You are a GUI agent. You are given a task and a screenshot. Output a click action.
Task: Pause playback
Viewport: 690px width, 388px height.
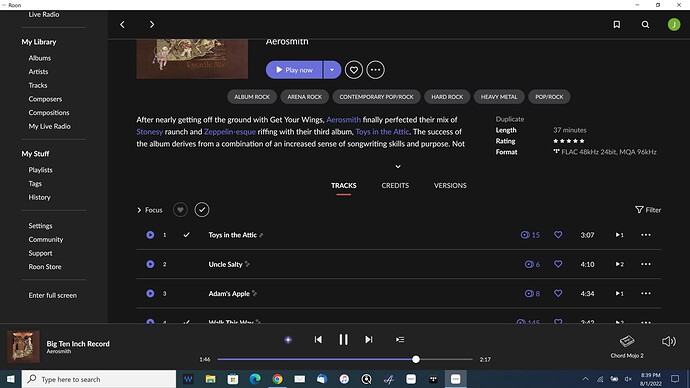[x=343, y=340]
